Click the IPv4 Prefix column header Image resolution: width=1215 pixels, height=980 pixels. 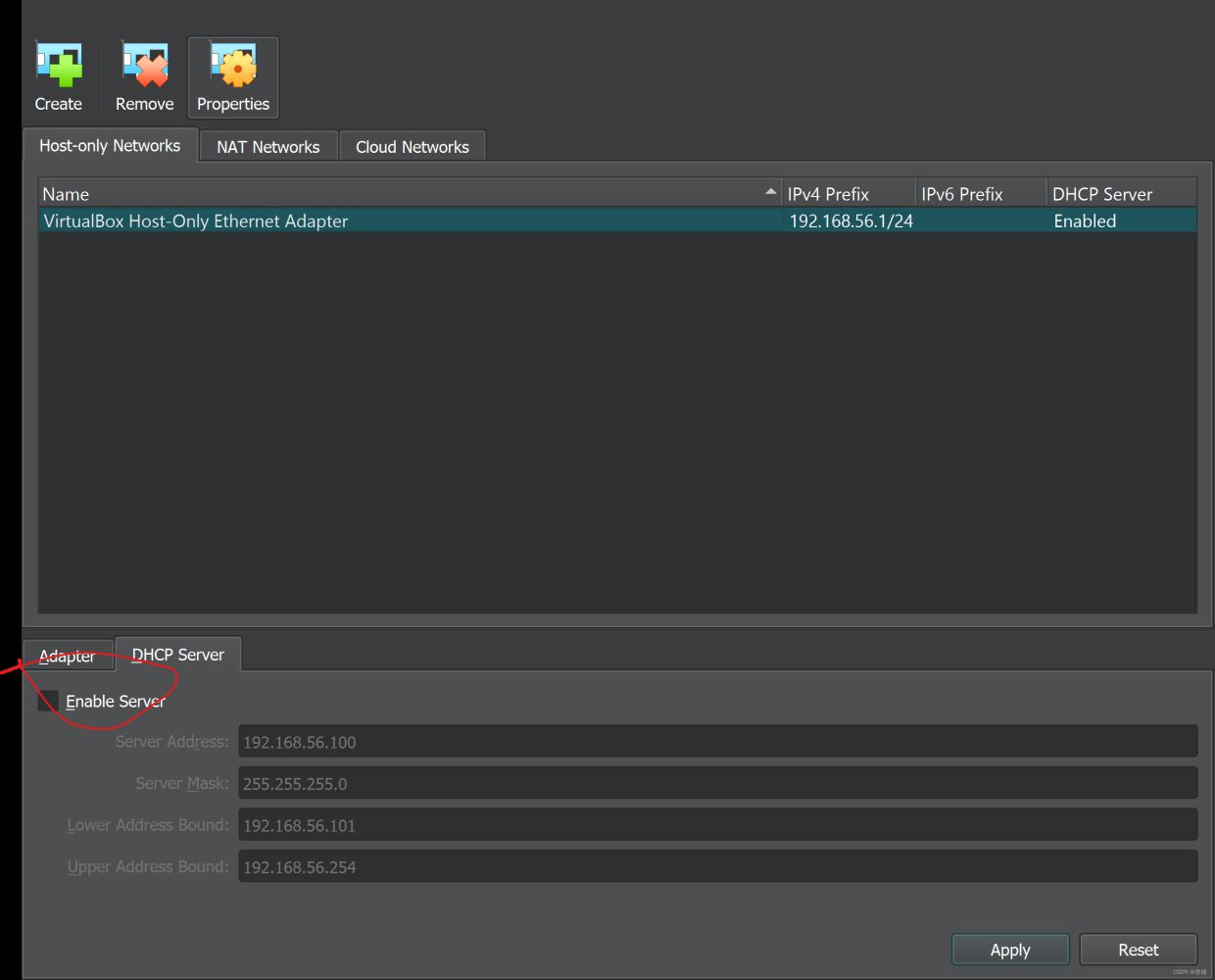[848, 194]
